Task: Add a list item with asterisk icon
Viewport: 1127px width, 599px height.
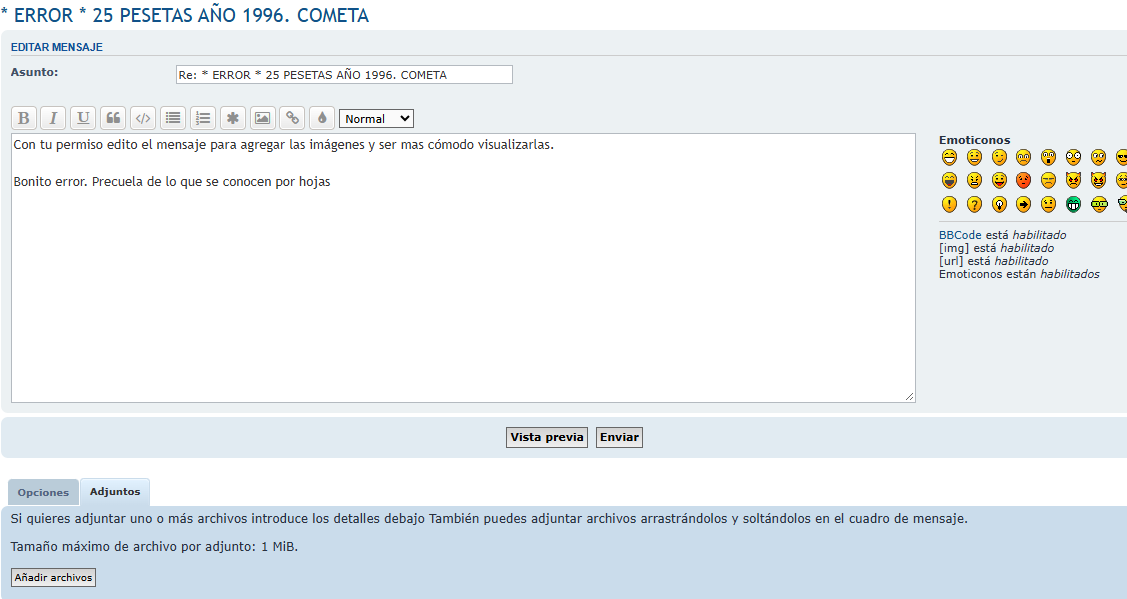Action: (x=232, y=118)
